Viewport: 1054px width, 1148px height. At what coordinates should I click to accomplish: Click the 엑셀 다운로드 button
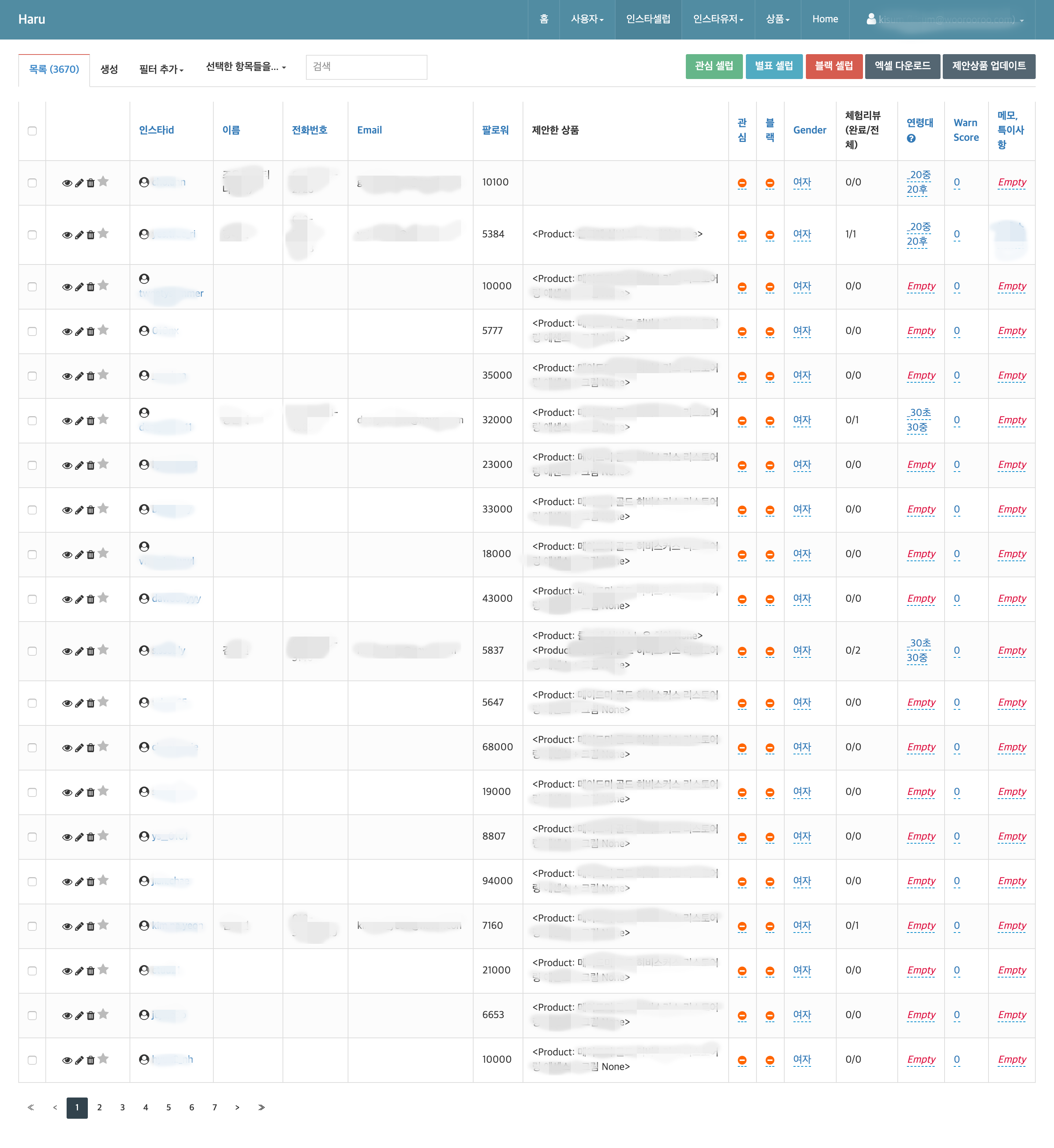click(902, 66)
